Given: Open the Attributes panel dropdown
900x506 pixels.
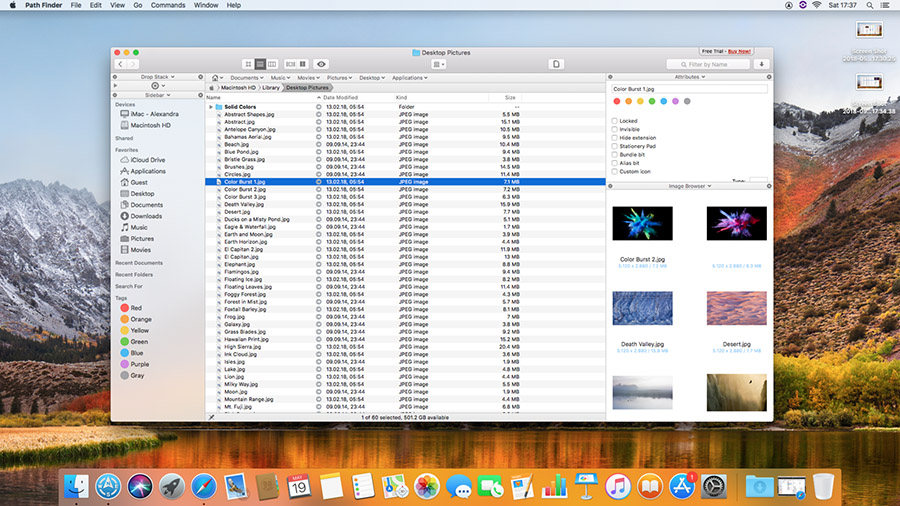Looking at the screenshot, I should coord(689,77).
